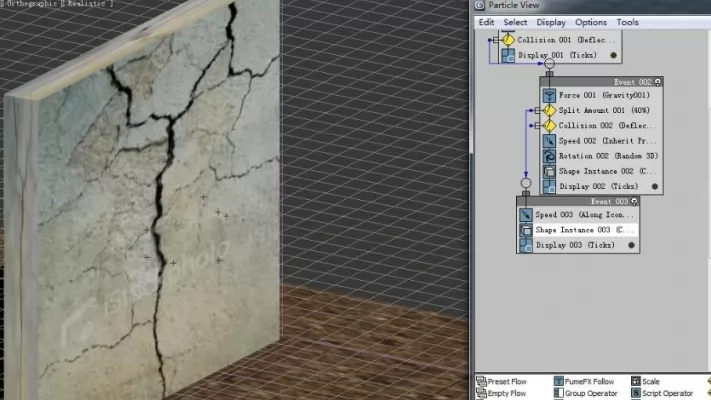This screenshot has height=400, width=711.
Task: Open the Select menu
Action: [515, 22]
